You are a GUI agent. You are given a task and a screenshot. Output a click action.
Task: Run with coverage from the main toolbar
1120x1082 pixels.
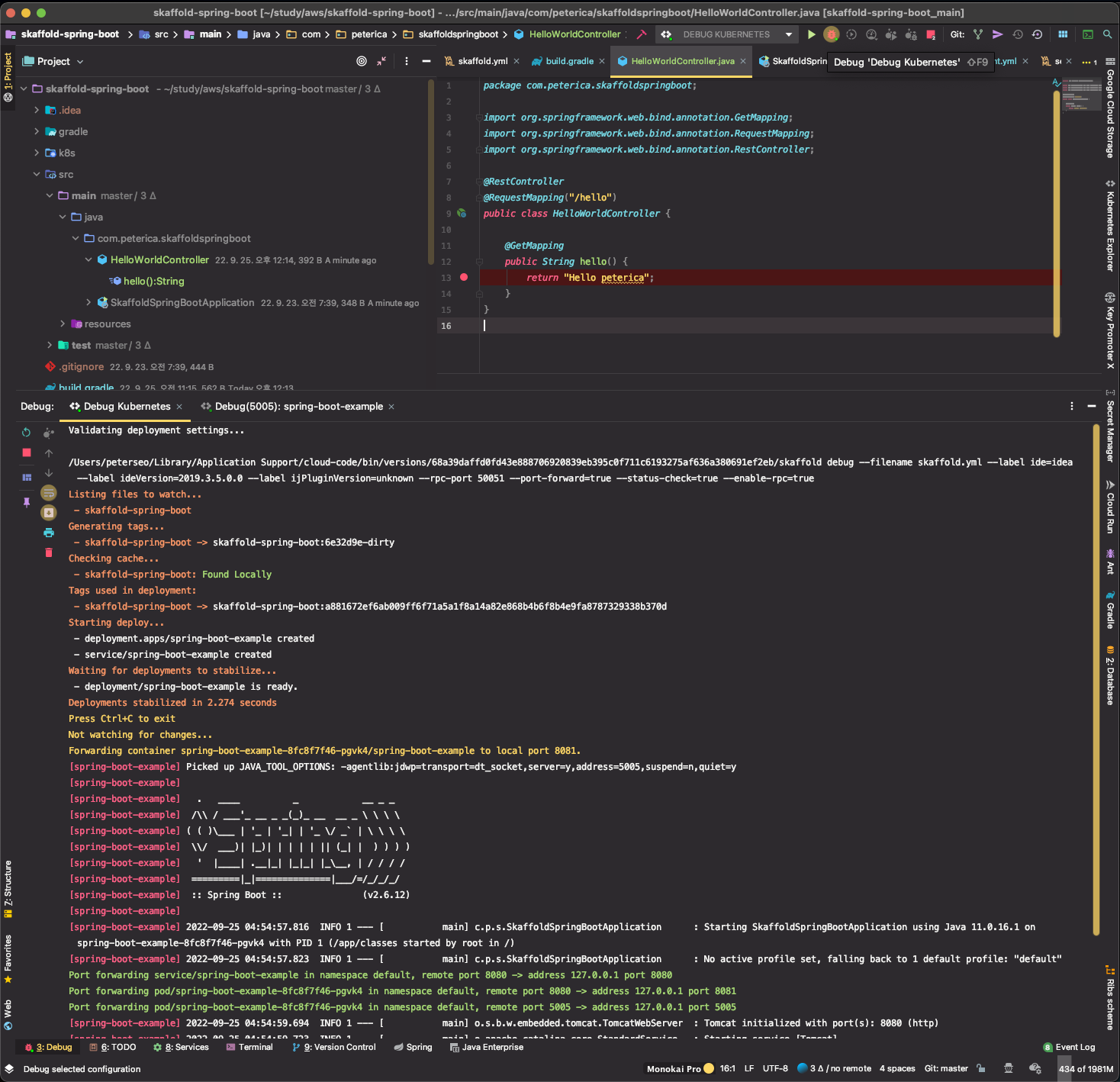[x=851, y=34]
